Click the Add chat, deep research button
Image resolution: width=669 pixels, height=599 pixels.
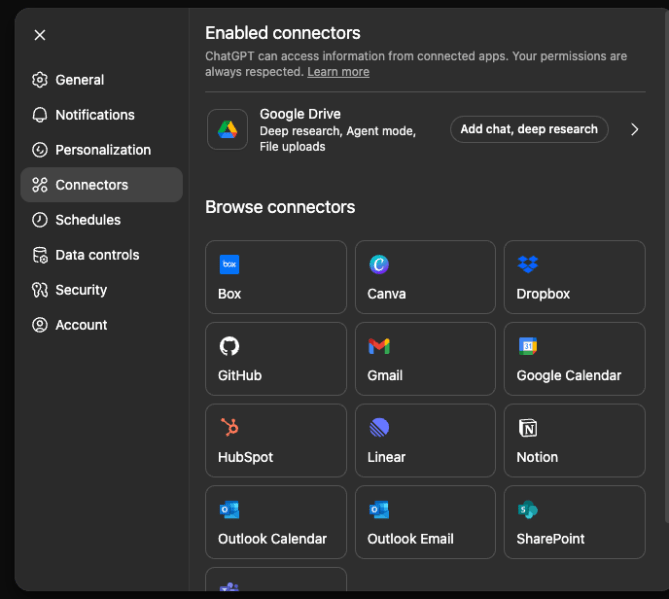click(529, 129)
